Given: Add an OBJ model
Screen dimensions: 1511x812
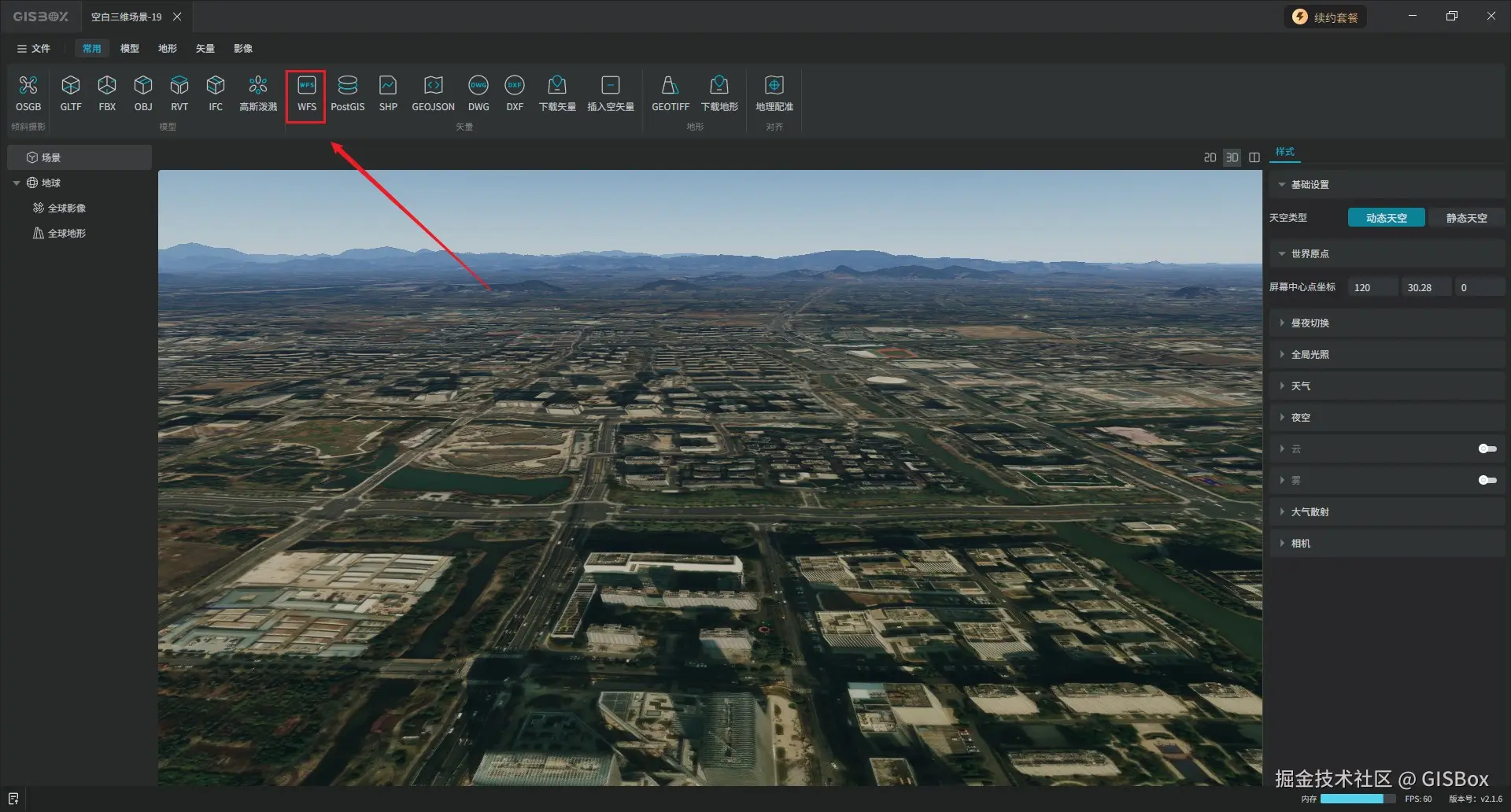Looking at the screenshot, I should point(143,94).
